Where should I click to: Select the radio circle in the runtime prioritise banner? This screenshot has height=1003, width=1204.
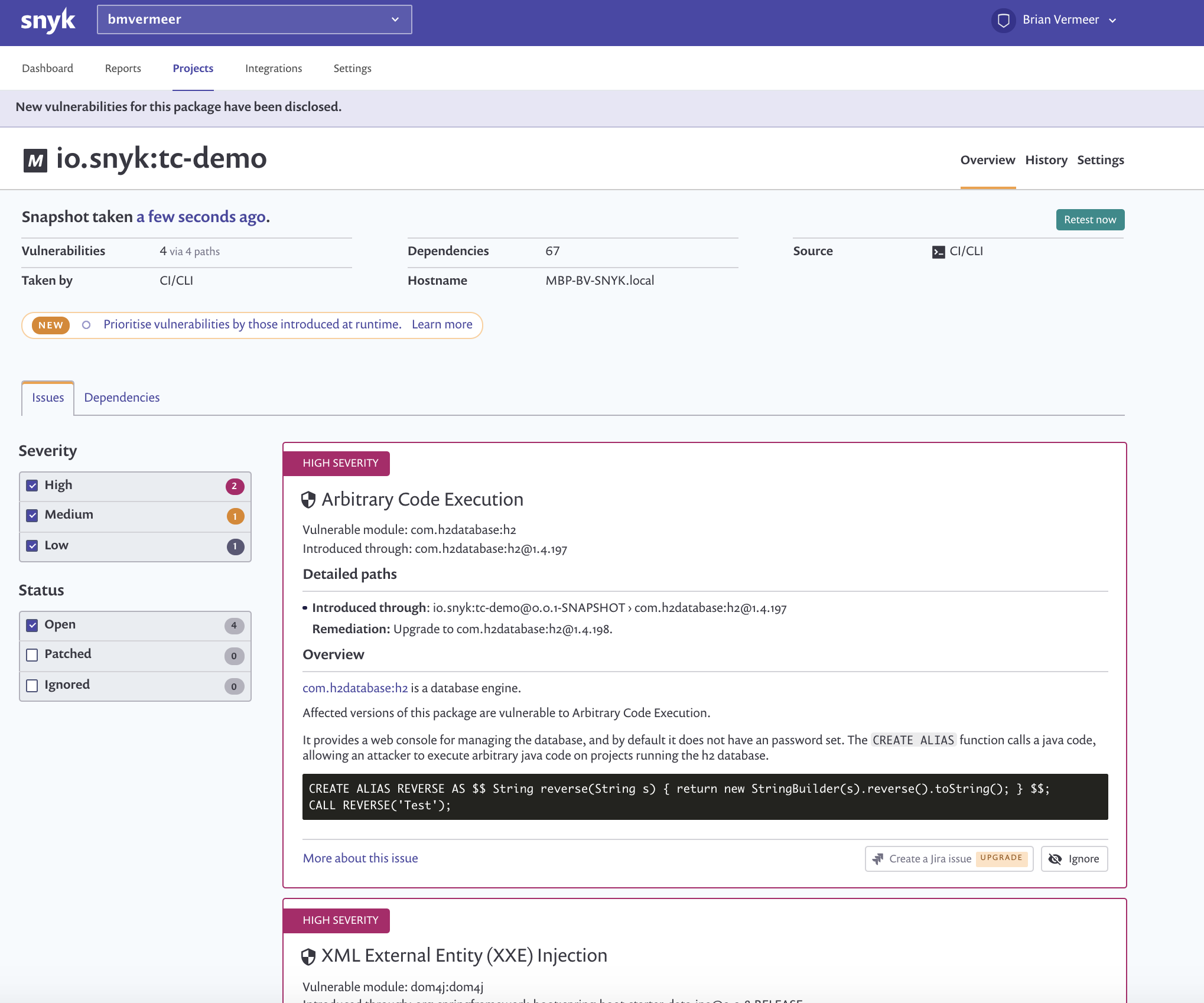[x=86, y=325]
